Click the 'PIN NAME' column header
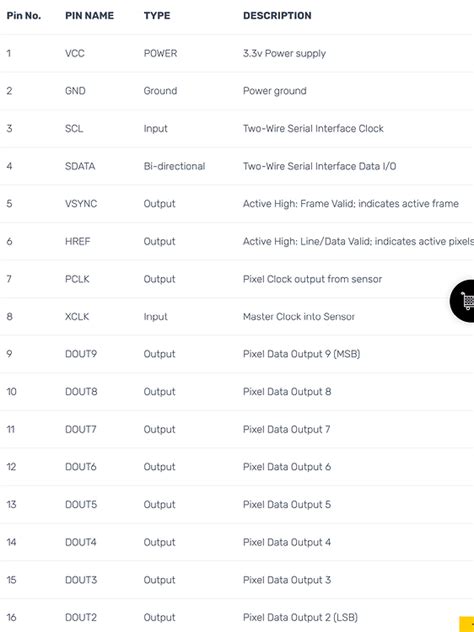Viewport: 474px width, 632px height. pos(89,16)
